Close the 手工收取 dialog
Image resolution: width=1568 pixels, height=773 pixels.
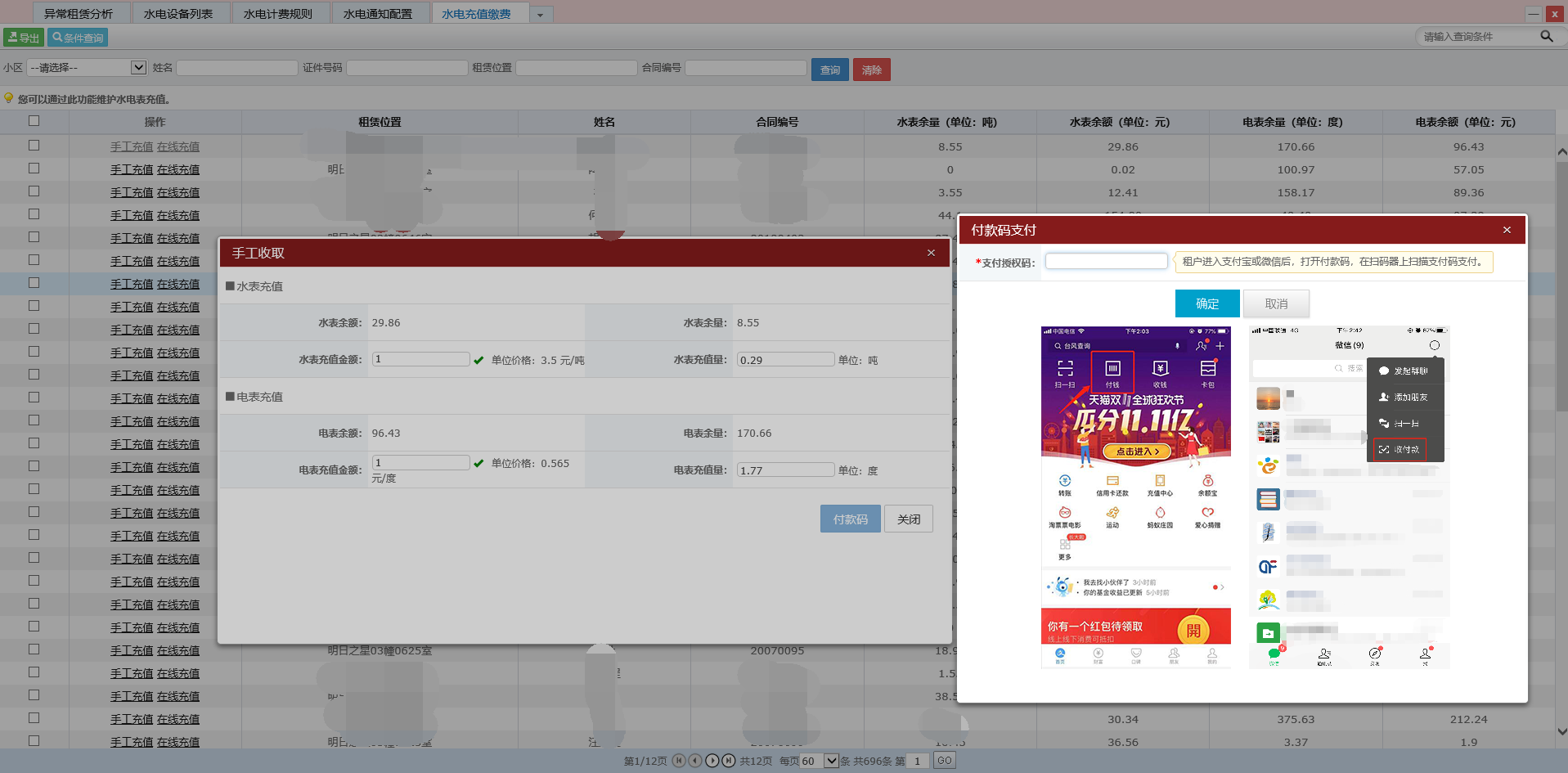tap(931, 253)
